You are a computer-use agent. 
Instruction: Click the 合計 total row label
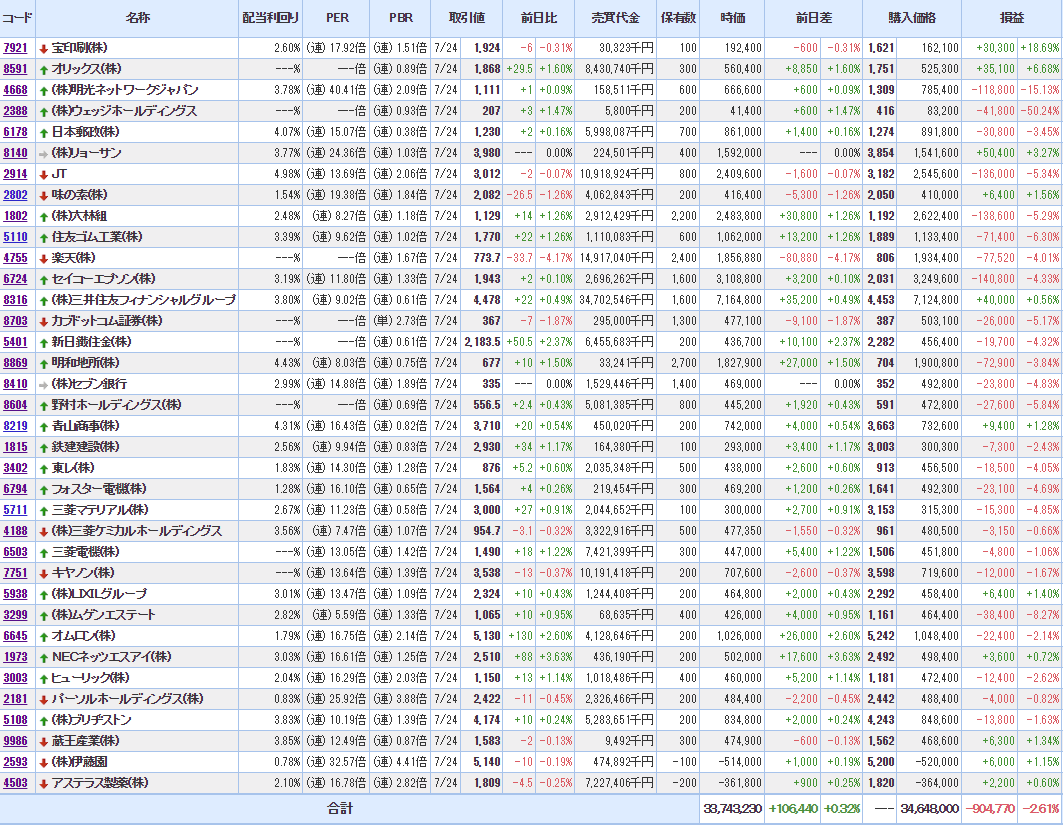[x=340, y=808]
